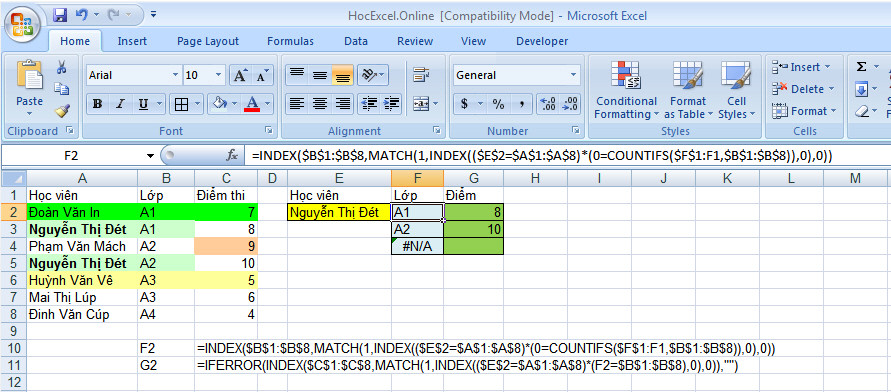Screen dimensions: 891x392
Task: Select bottom vertical alignment
Action: click(x=343, y=74)
